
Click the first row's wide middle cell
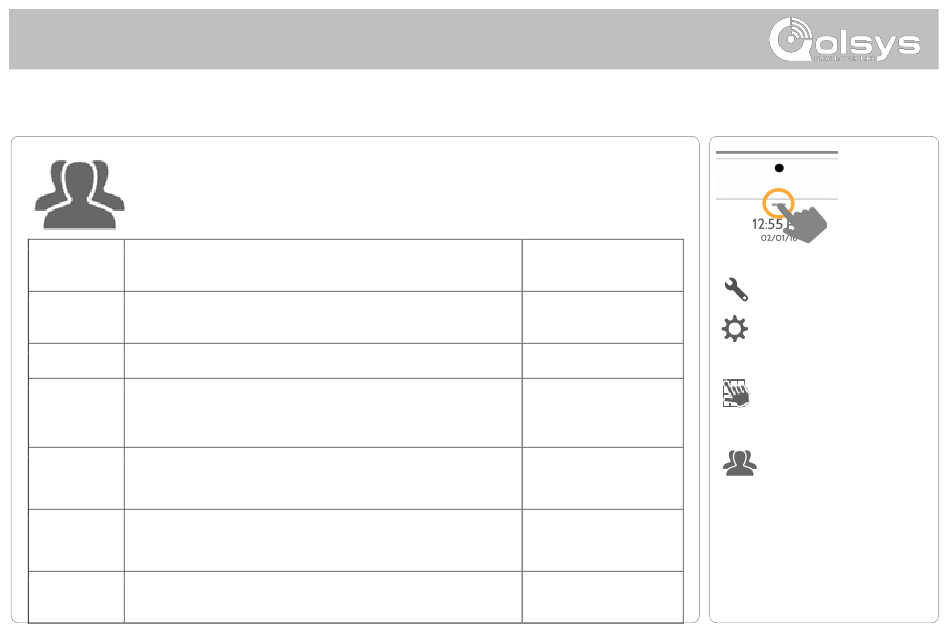[323, 265]
